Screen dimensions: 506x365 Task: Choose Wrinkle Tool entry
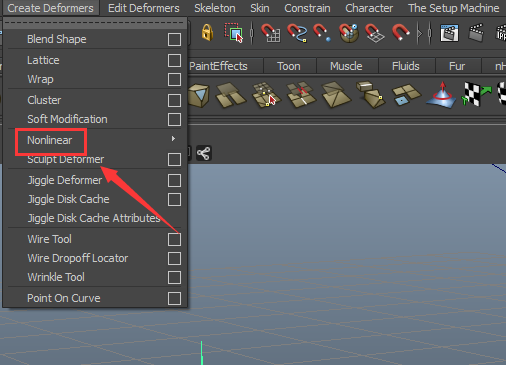coord(56,277)
